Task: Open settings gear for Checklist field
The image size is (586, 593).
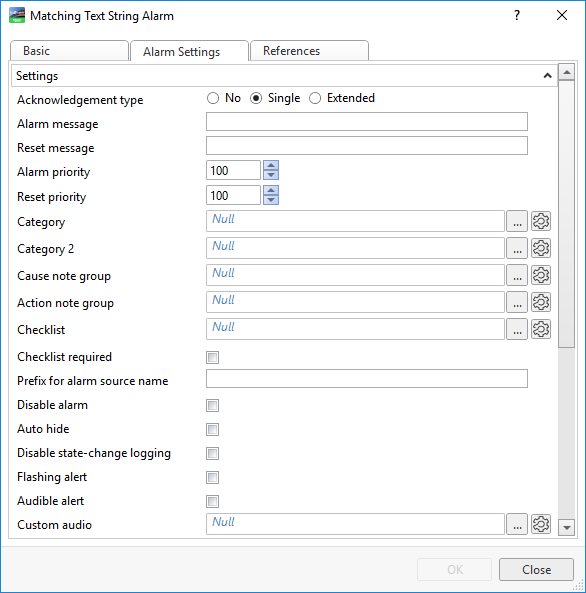Action: [x=541, y=329]
